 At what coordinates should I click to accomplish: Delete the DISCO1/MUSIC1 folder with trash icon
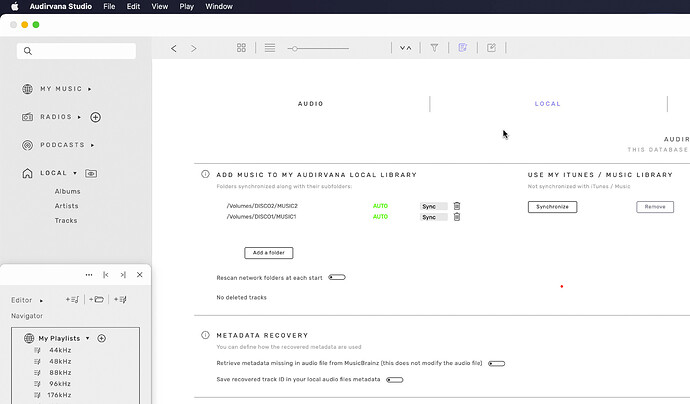457,217
